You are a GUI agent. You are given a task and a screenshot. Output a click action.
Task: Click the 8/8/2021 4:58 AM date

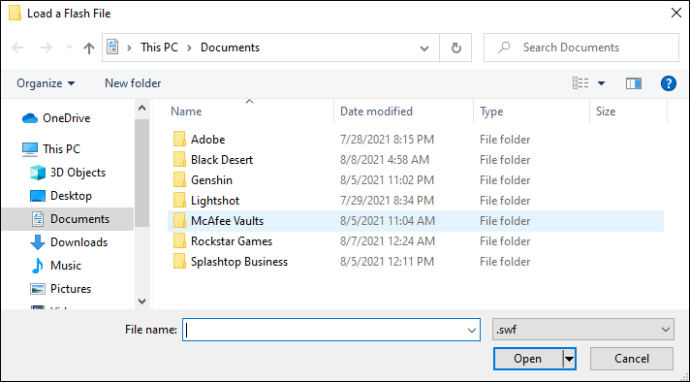(384, 160)
